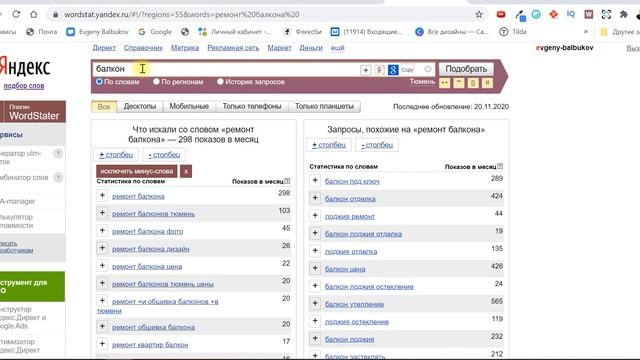The width and height of the screenshot is (640, 360).
Task: Open the browser extensions puzzle icon
Action: [623, 14]
